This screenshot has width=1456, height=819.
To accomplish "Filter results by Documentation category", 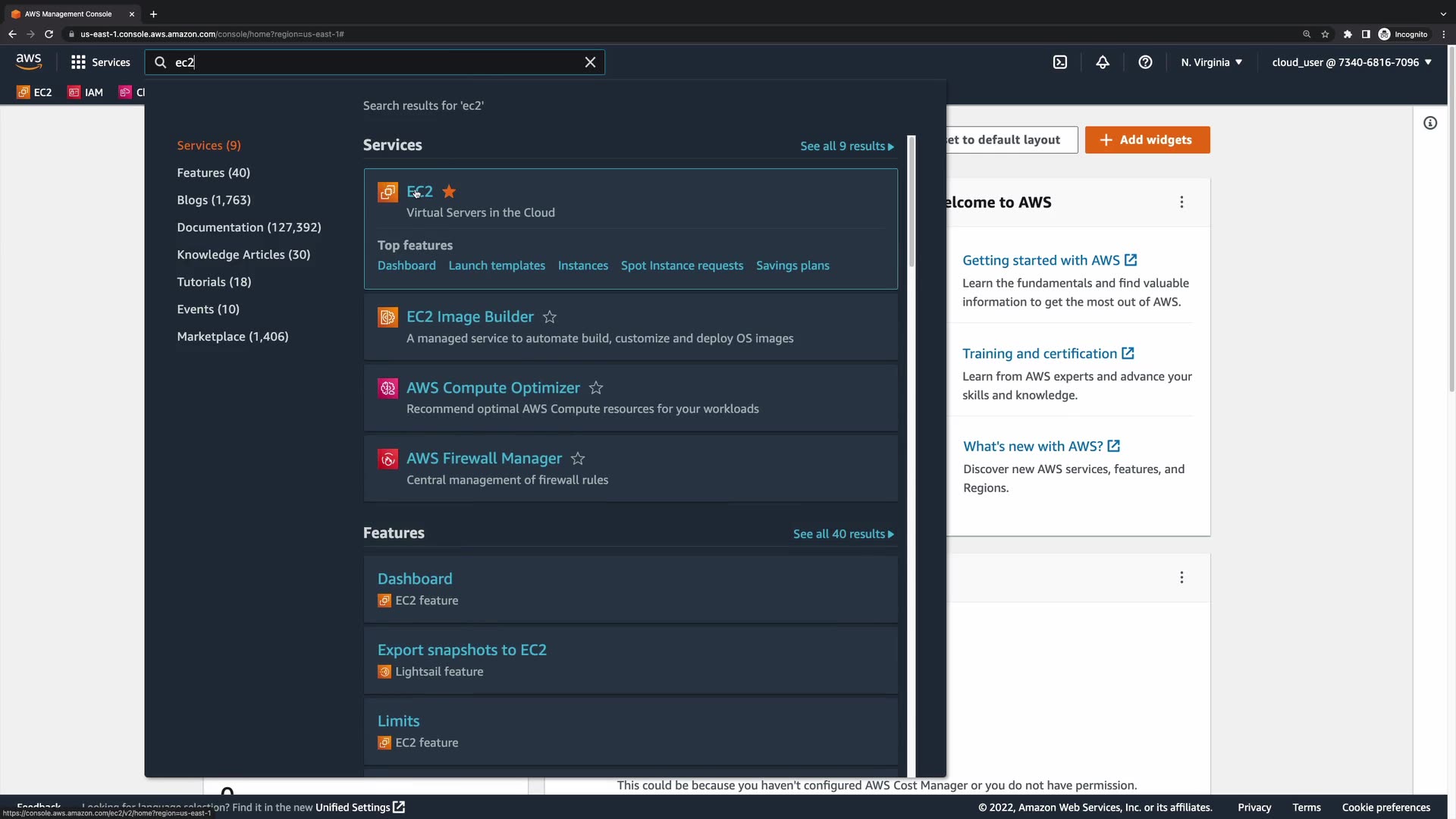I will click(249, 227).
